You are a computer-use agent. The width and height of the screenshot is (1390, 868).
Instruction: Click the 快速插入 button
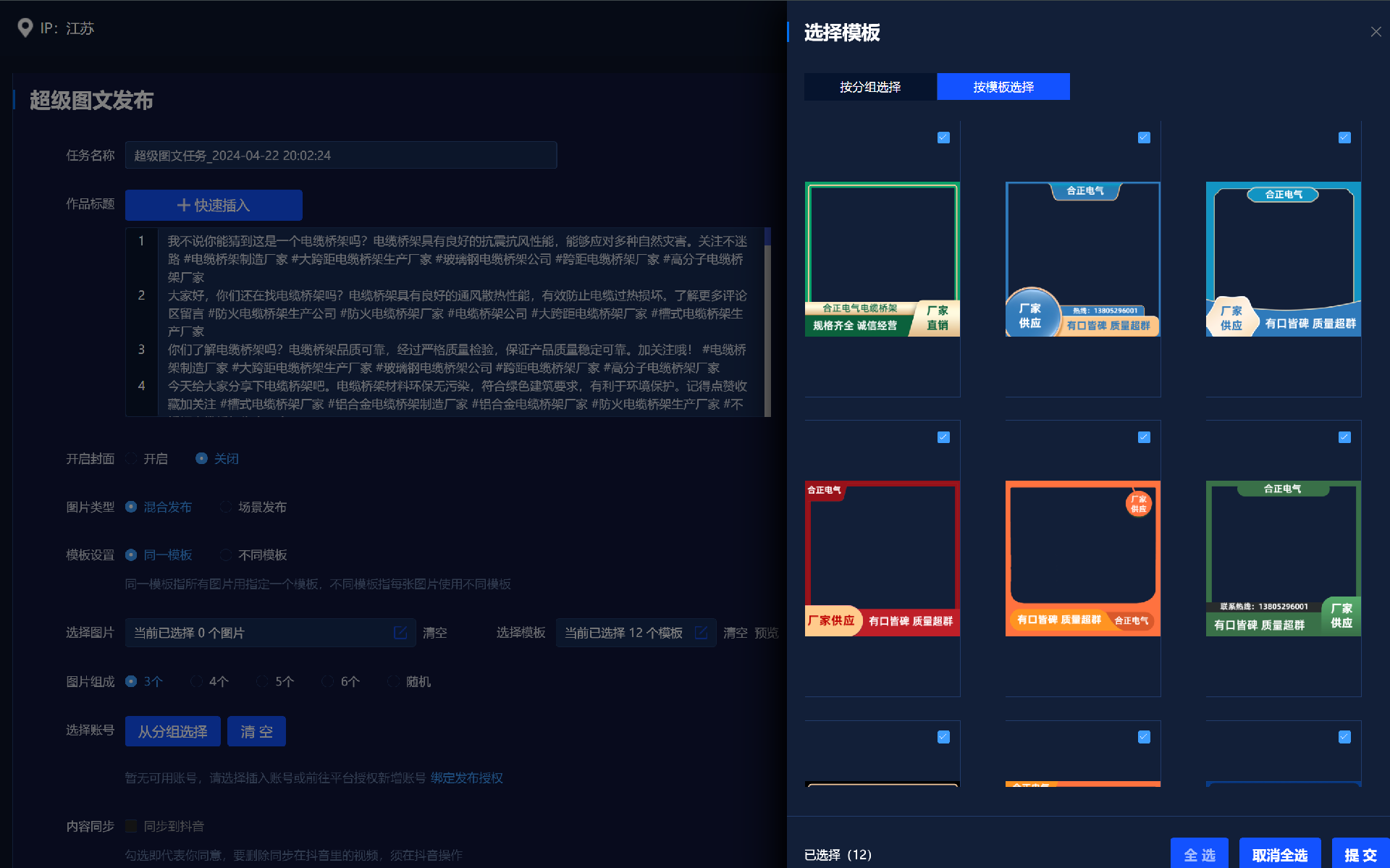pyautogui.click(x=214, y=206)
